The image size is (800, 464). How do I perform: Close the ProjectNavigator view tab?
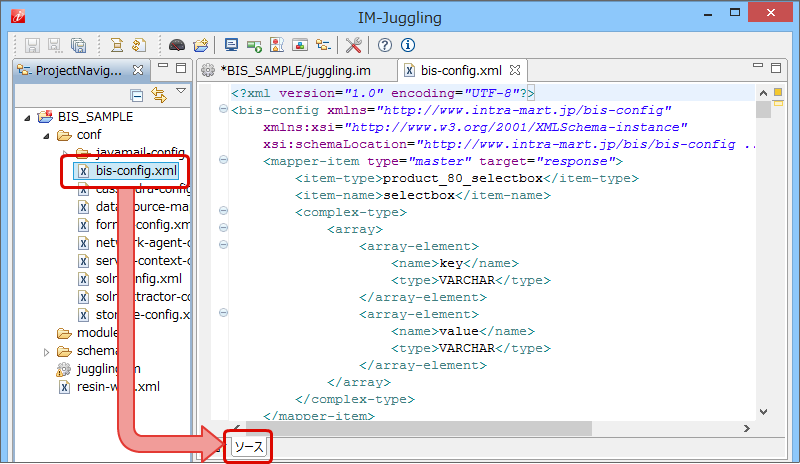click(x=138, y=70)
